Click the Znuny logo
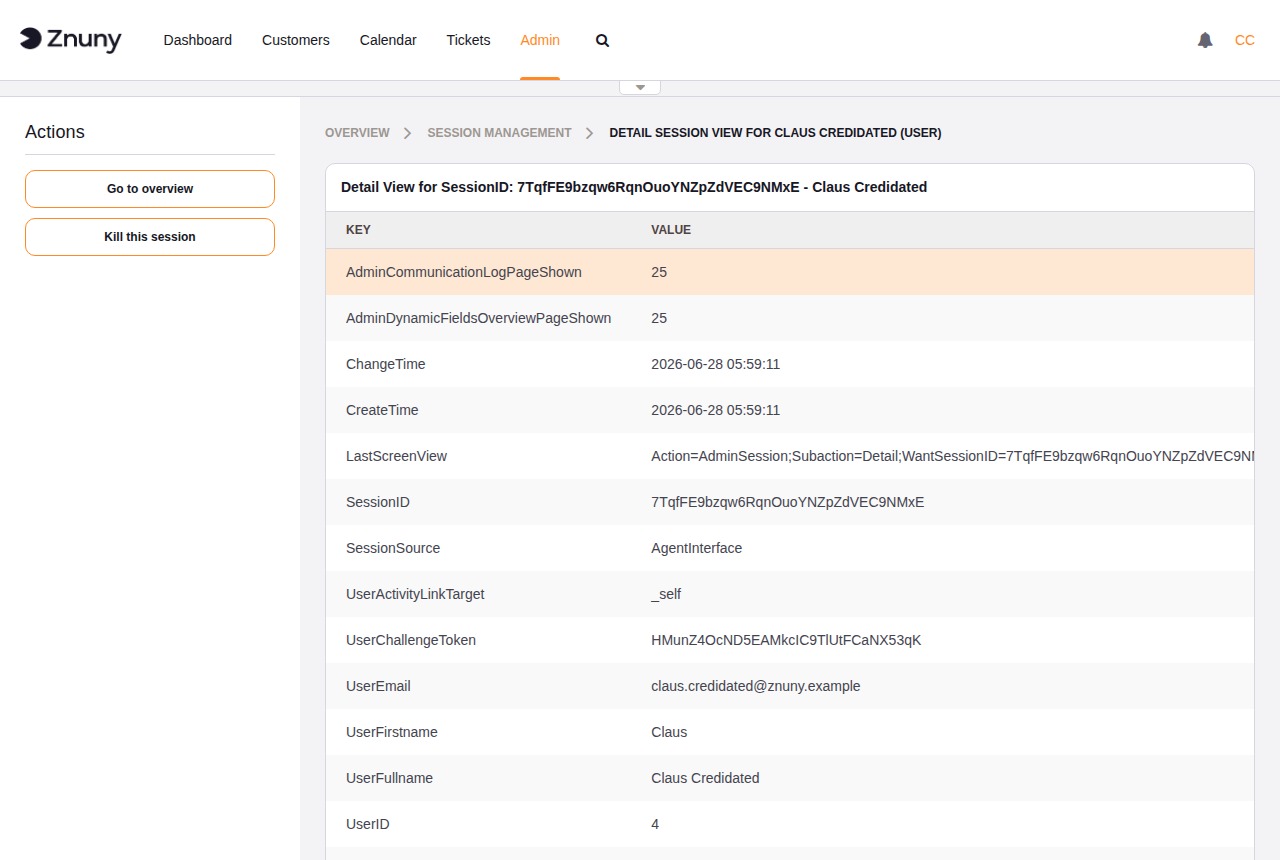This screenshot has height=860, width=1280. (x=71, y=40)
